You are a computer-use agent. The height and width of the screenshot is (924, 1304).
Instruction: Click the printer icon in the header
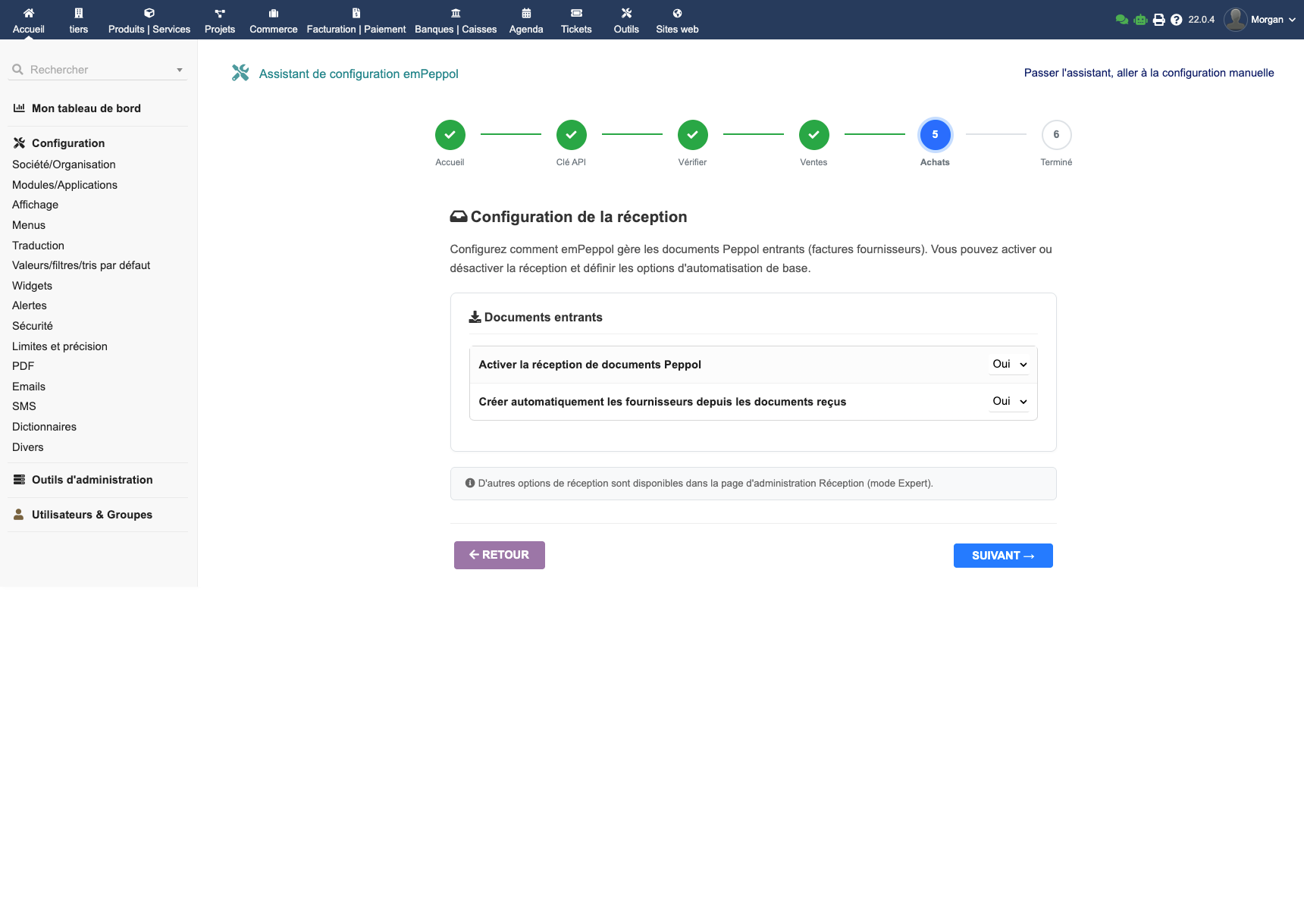point(1158,20)
